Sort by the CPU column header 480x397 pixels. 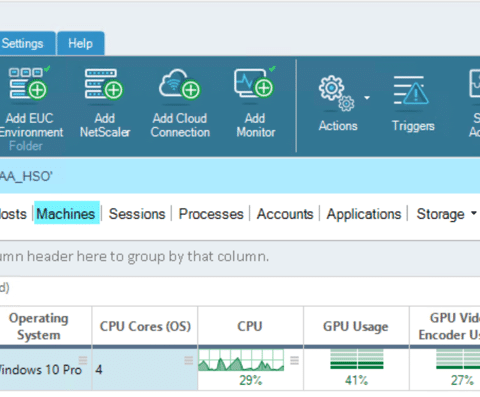point(250,326)
